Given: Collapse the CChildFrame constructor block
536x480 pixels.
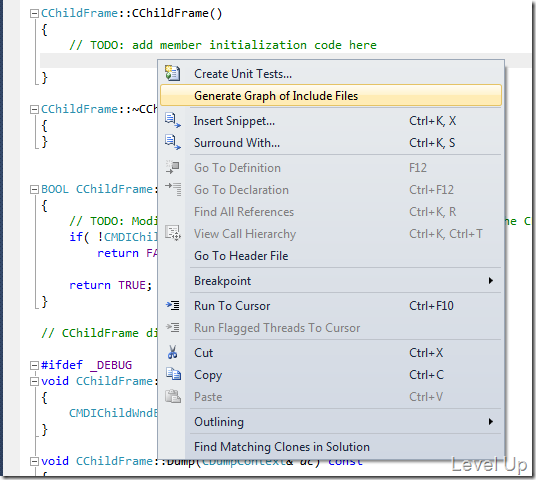Looking at the screenshot, I should (x=34, y=14).
